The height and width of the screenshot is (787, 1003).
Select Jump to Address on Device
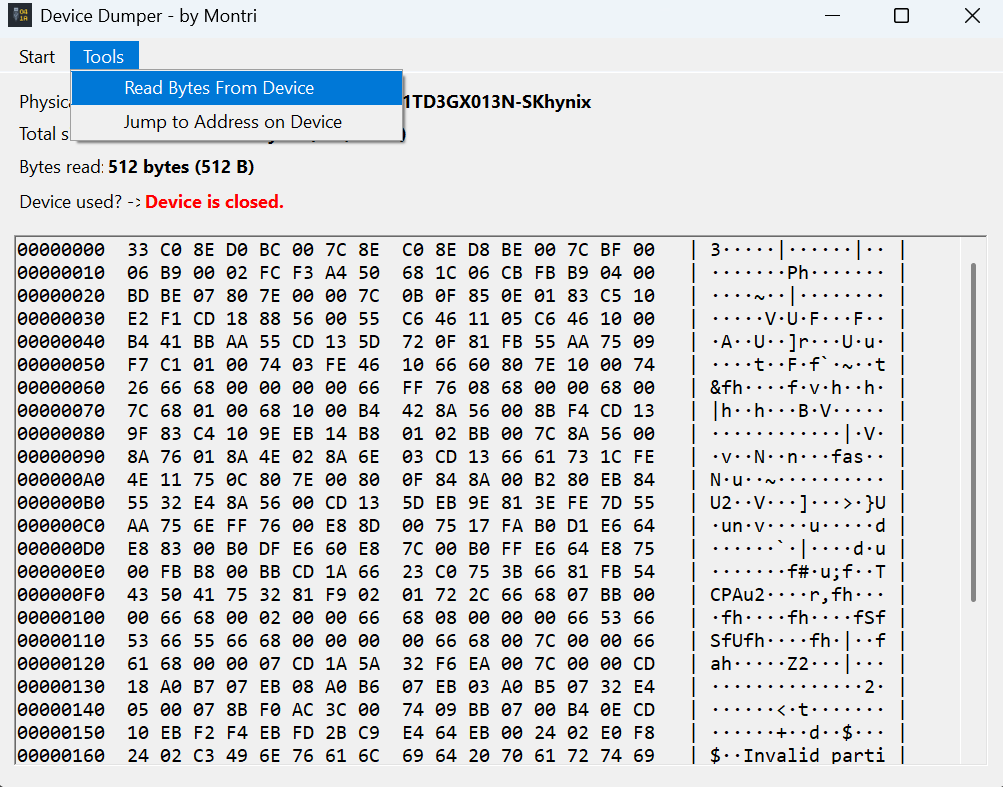(237, 122)
